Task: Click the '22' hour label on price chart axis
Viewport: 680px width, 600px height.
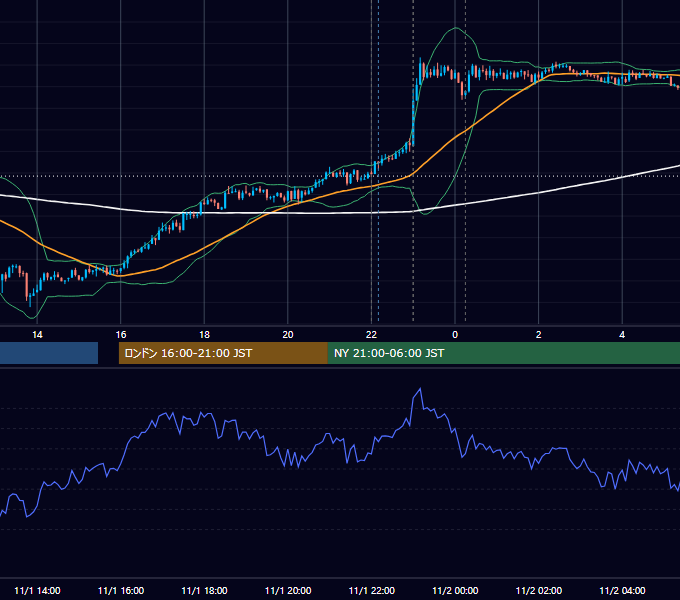Action: (371, 335)
